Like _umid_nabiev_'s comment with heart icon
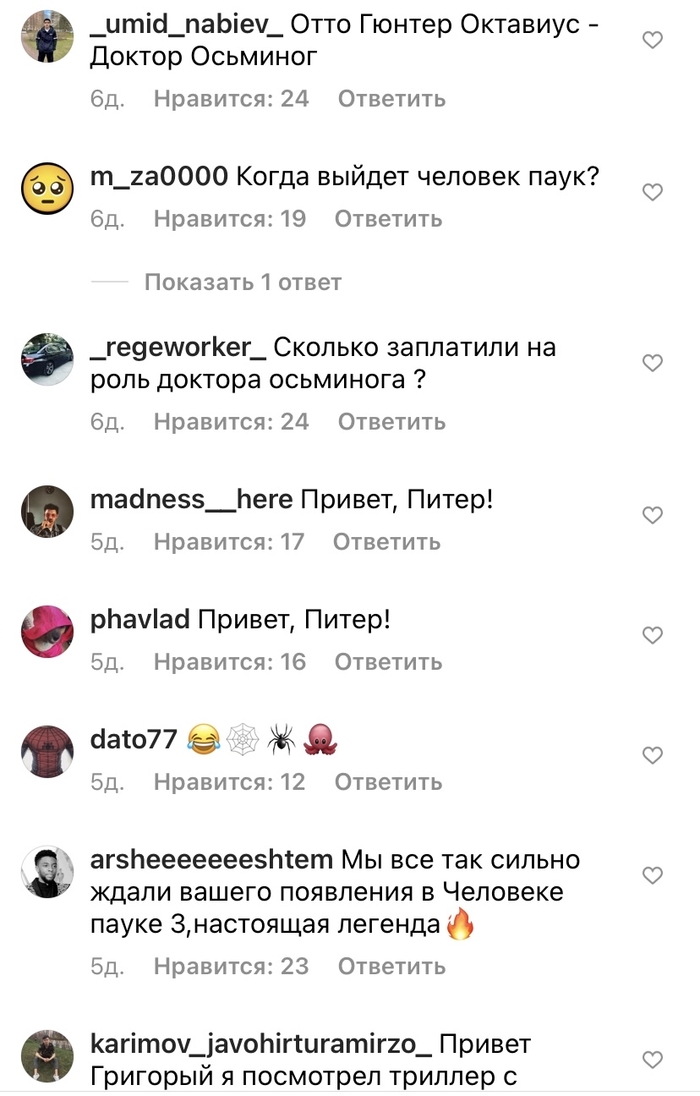This screenshot has height=1096, width=700. [x=652, y=40]
